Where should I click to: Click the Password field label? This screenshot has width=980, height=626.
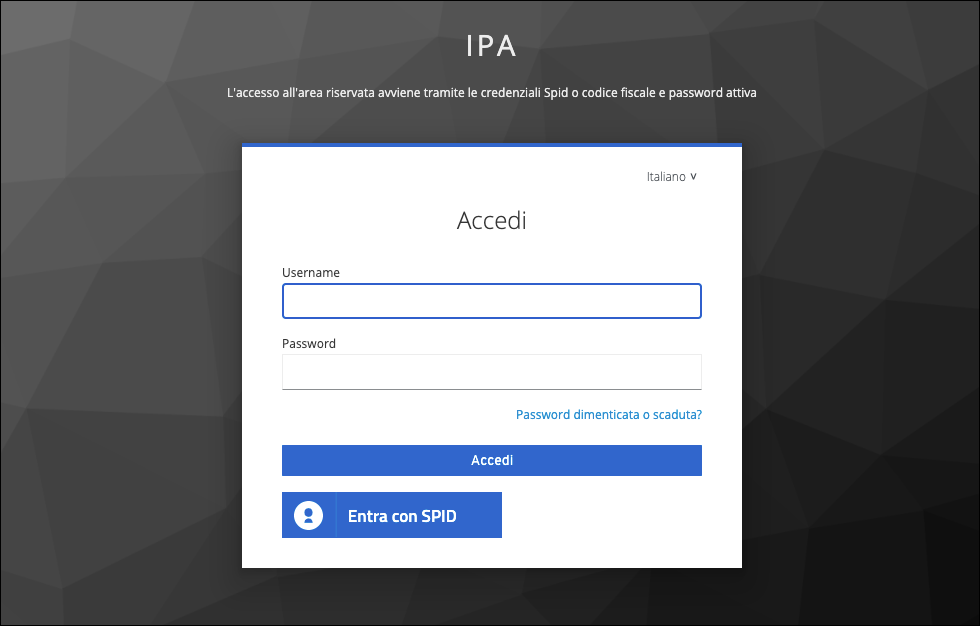[x=309, y=343]
